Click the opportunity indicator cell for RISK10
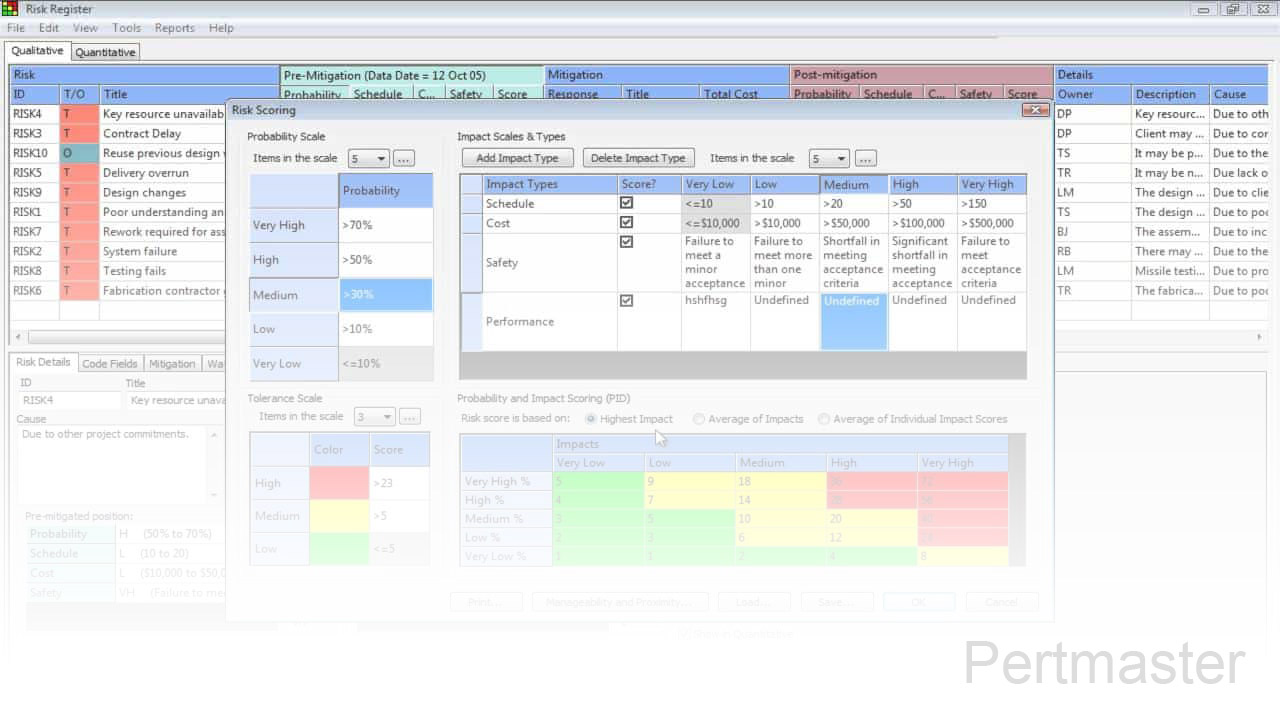Screen dimensions: 1280x720 (x=80, y=153)
